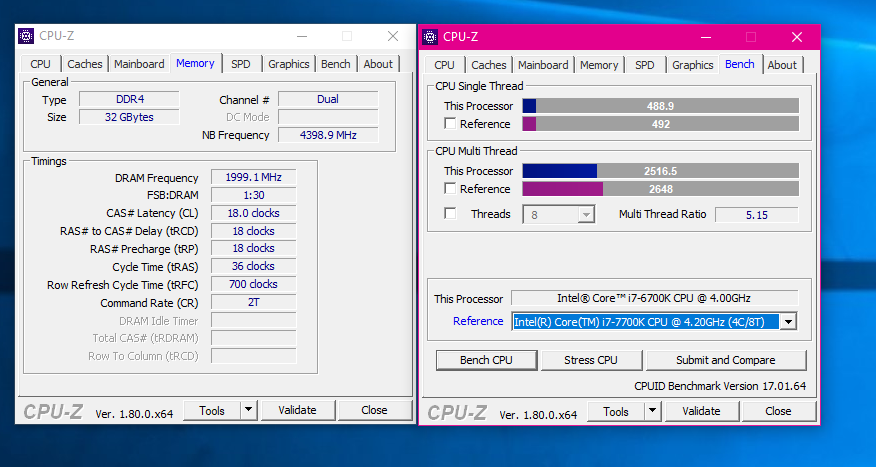The image size is (876, 467).
Task: Click Command Rate value 2T
Action: pos(254,302)
